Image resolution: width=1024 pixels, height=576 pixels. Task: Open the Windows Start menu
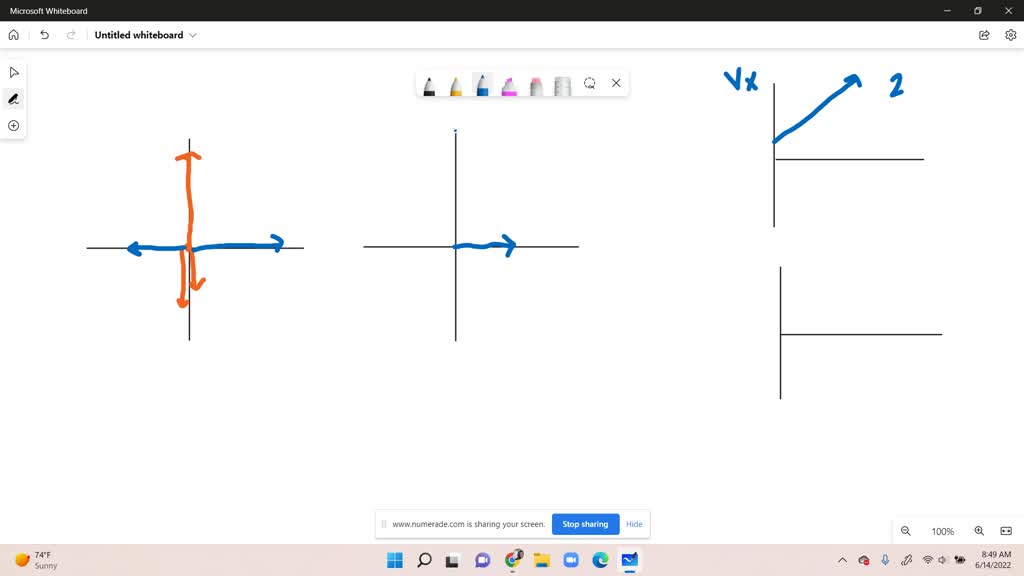pos(395,560)
